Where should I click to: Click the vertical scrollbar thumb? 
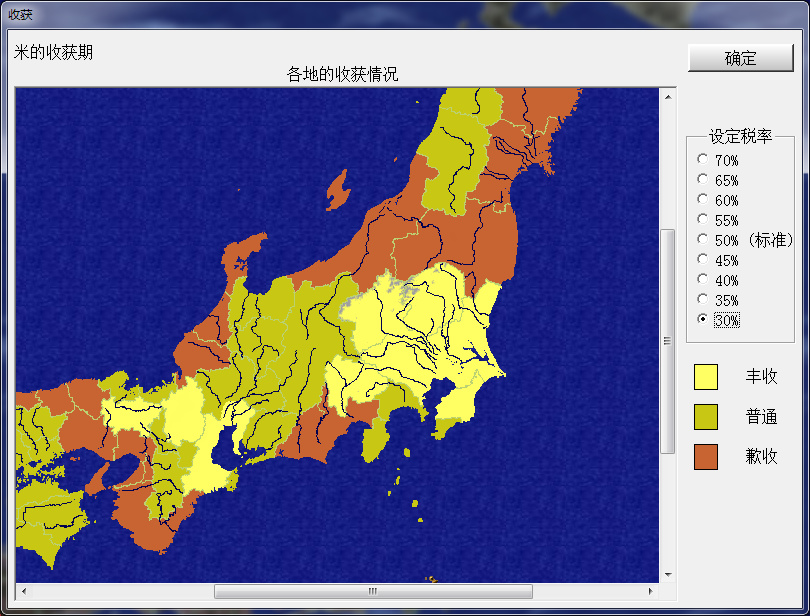(668, 341)
